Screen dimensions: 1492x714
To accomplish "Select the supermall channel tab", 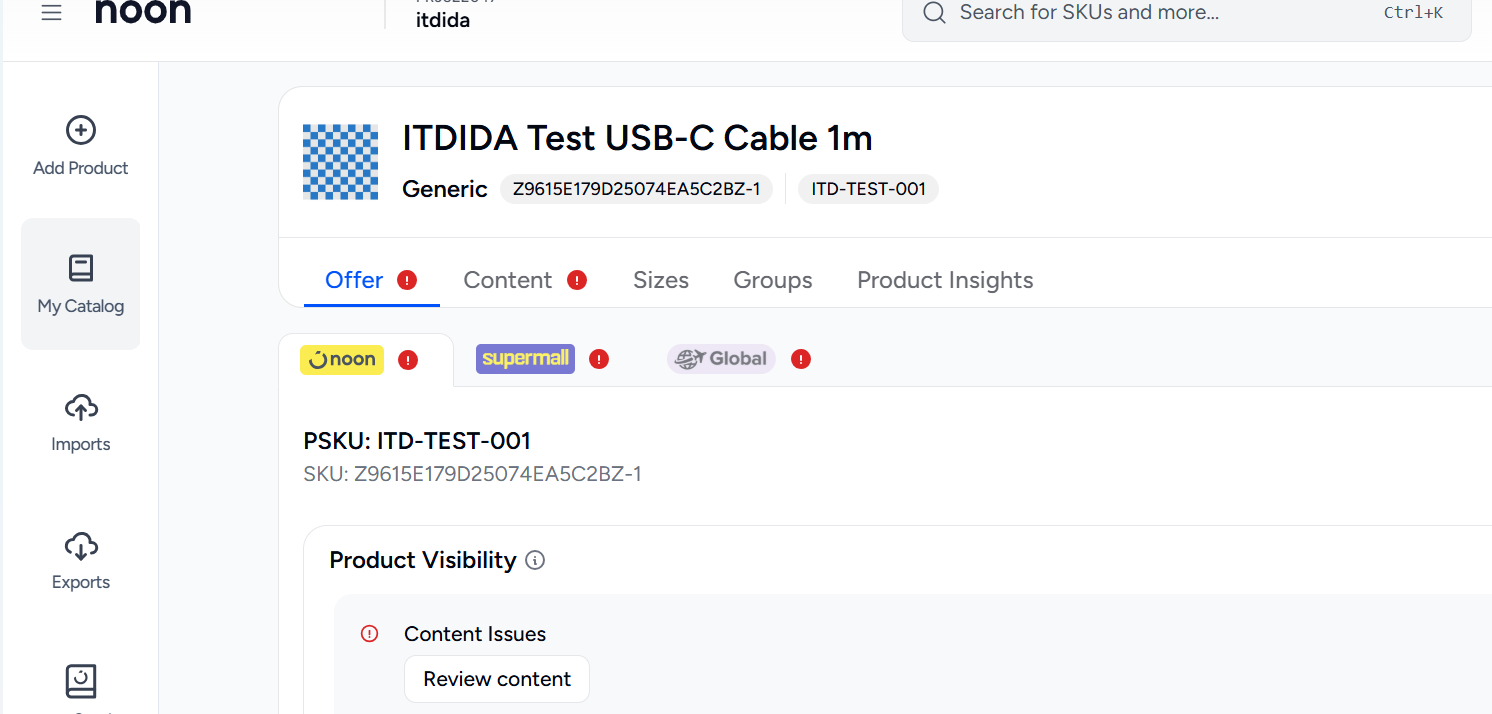I will 525,359.
